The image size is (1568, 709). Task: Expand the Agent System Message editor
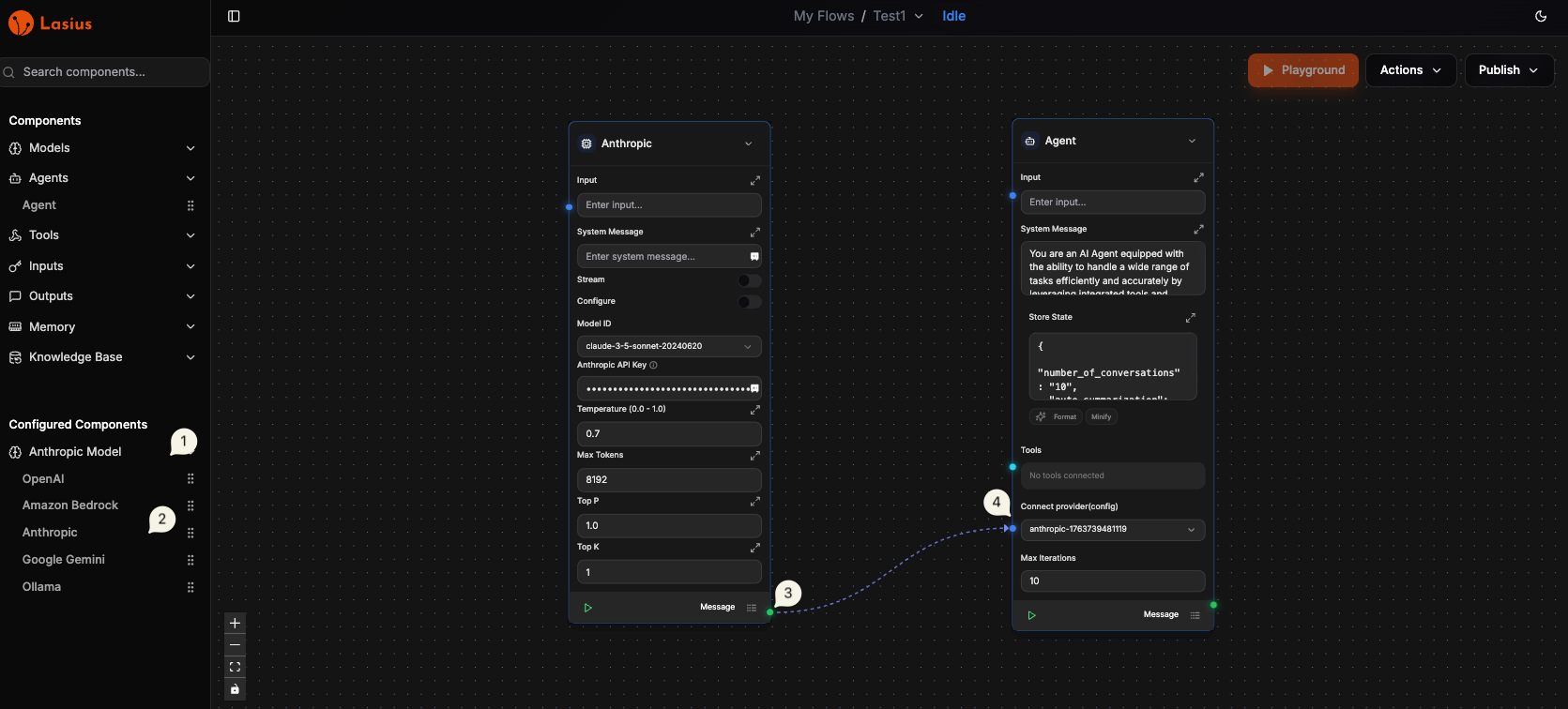coord(1198,229)
